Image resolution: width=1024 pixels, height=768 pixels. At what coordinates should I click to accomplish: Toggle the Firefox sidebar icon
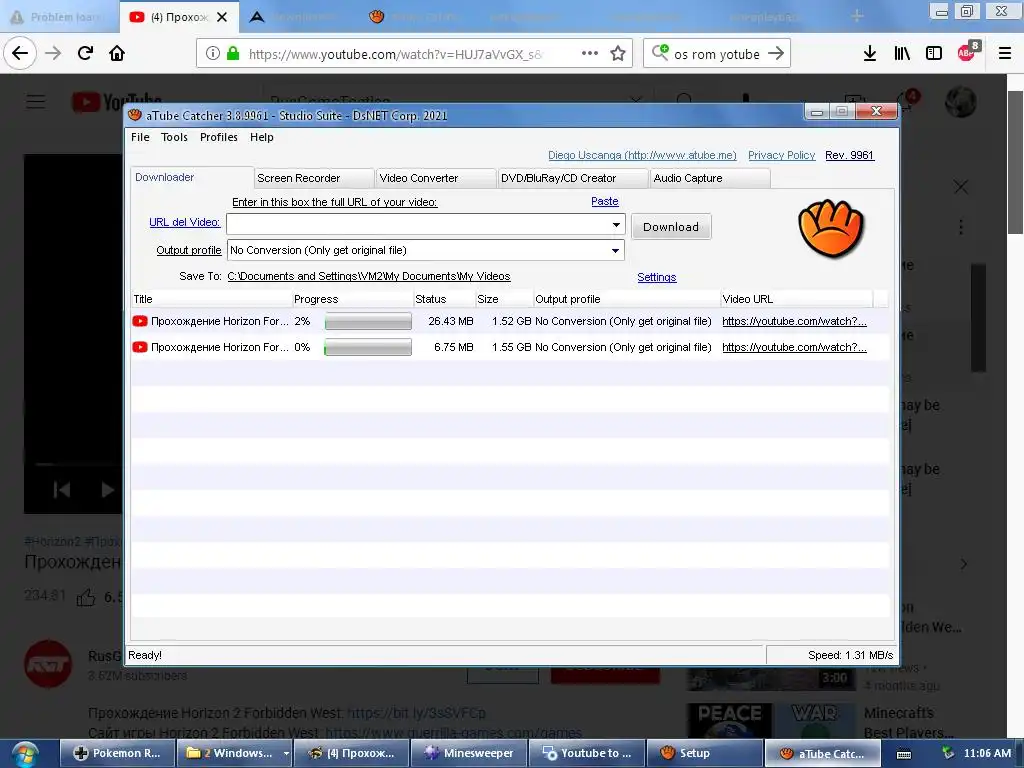(934, 54)
